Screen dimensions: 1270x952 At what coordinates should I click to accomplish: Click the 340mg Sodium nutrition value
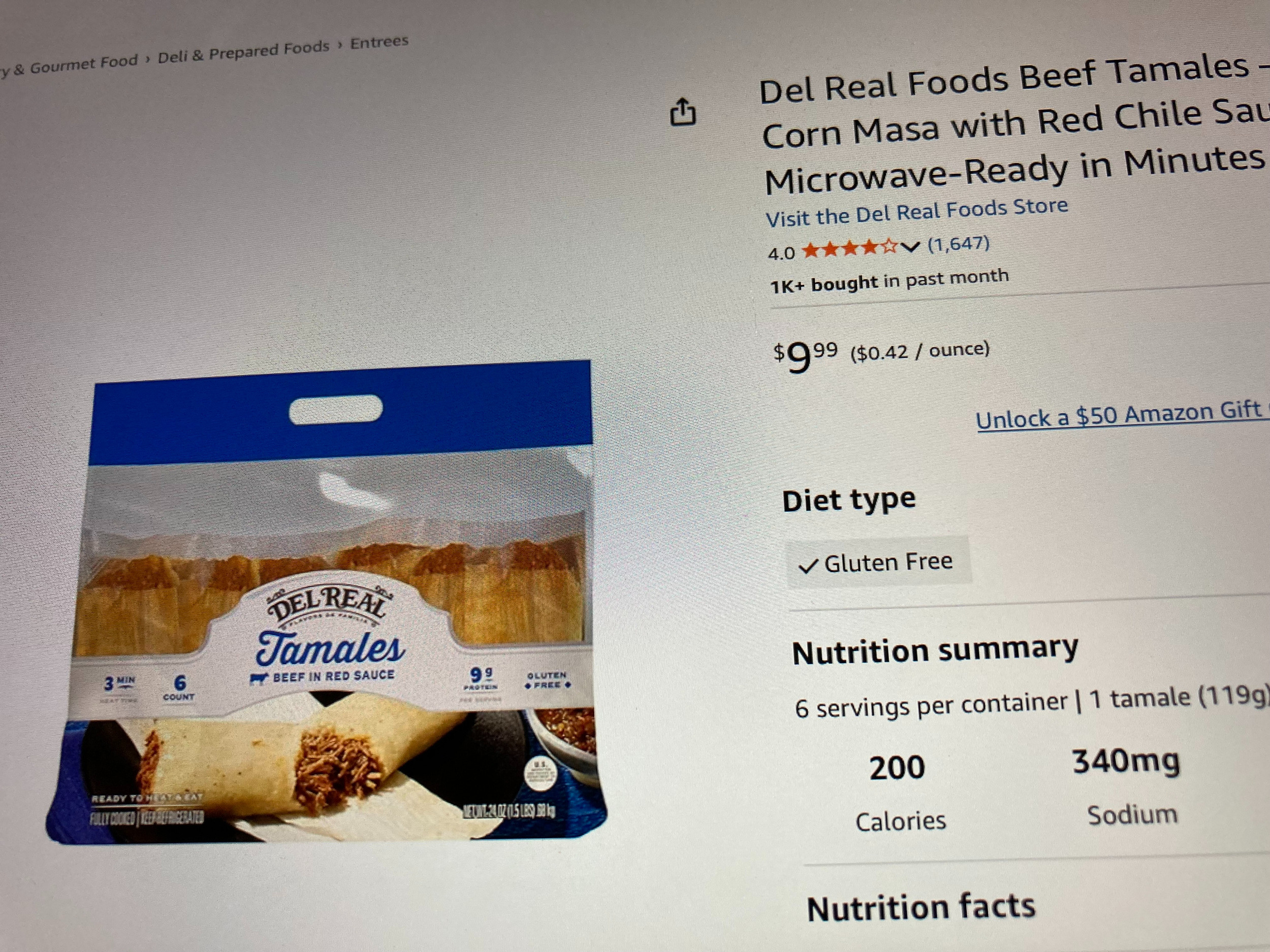[x=1128, y=787]
